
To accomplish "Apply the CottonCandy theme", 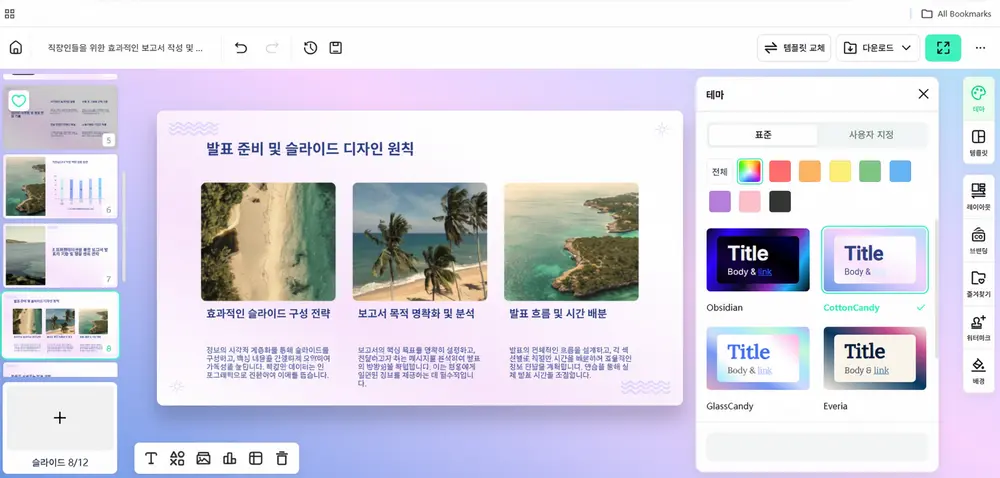I will 874,260.
